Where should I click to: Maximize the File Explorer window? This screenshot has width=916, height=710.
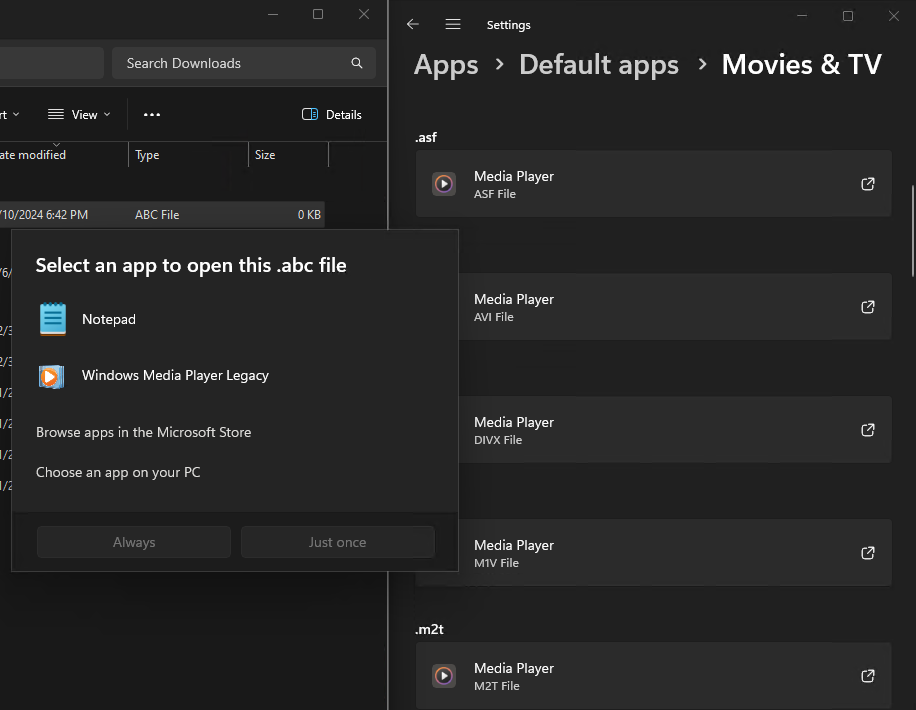(x=318, y=14)
